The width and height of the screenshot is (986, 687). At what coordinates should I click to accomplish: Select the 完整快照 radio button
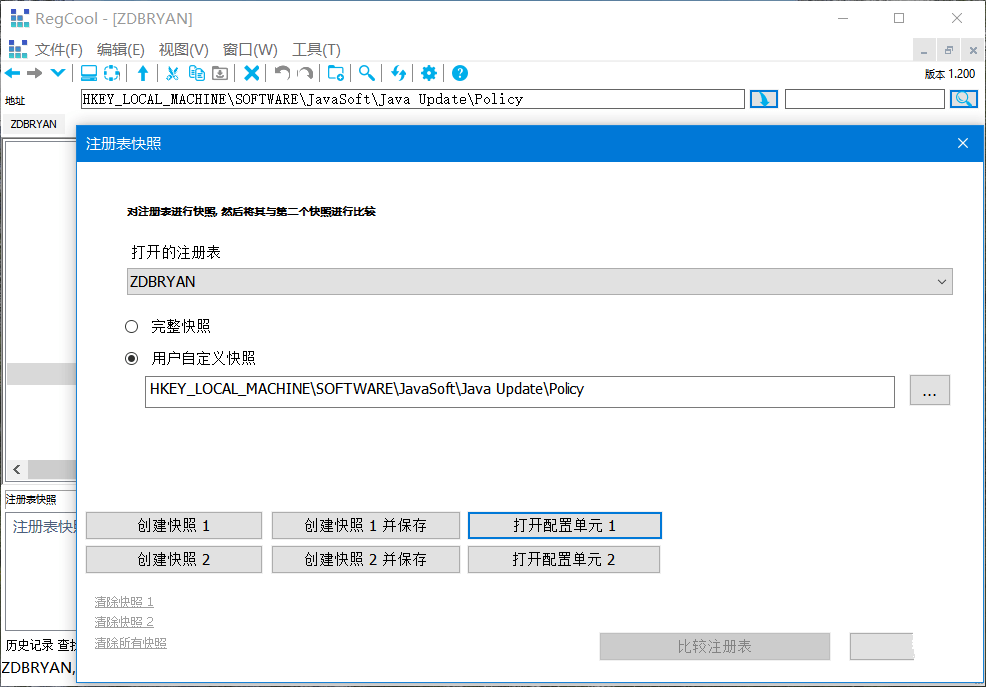click(x=131, y=326)
